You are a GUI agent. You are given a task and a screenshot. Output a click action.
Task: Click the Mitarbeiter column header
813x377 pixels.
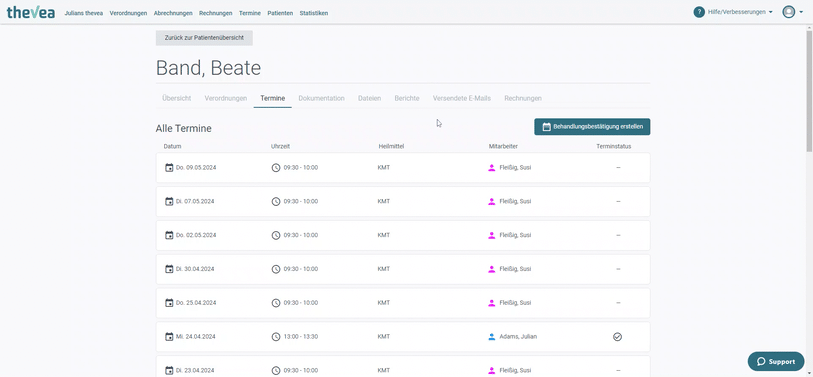tap(503, 147)
